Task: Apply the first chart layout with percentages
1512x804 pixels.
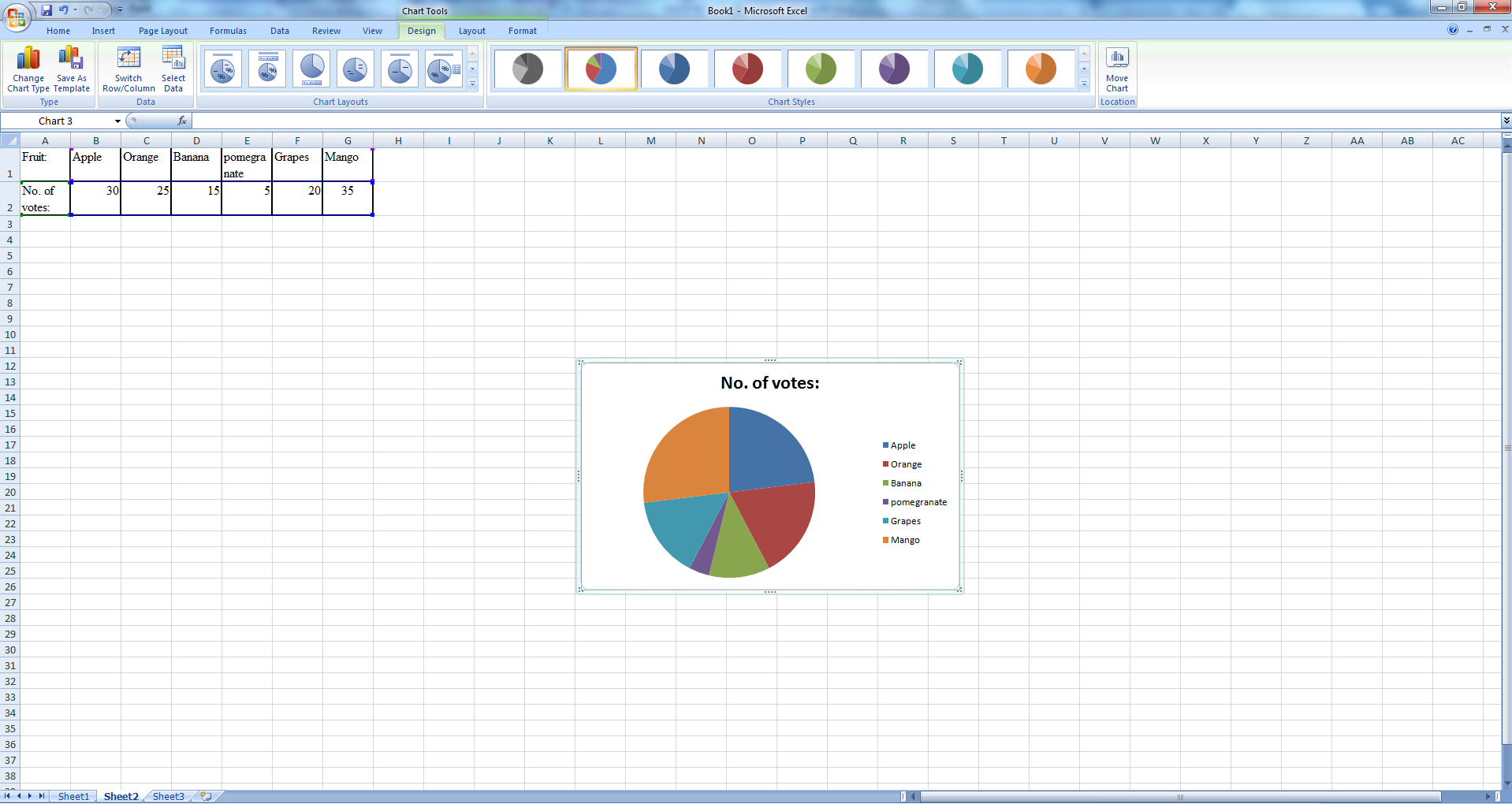Action: [223, 69]
